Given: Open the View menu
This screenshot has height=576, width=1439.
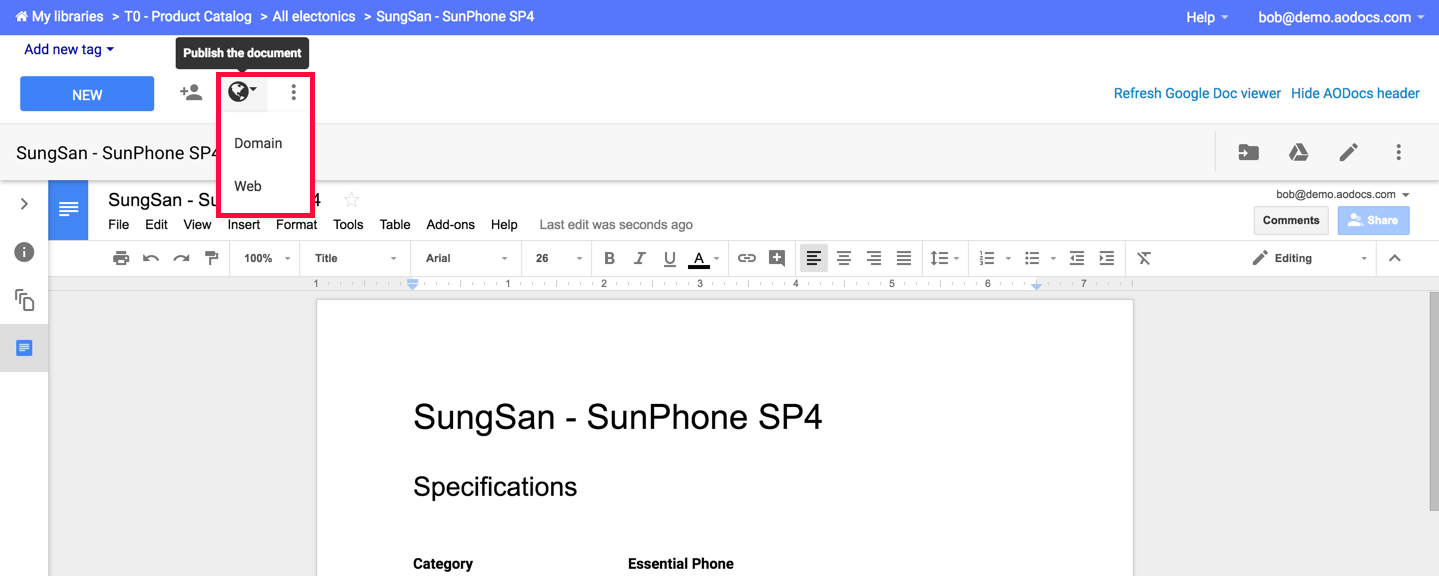Looking at the screenshot, I should (x=197, y=225).
